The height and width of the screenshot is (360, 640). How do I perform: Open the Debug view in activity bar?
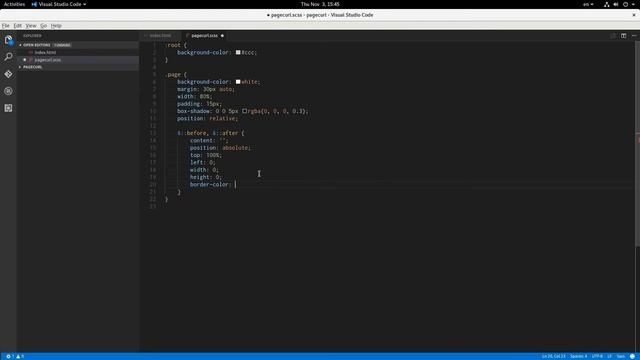8,91
